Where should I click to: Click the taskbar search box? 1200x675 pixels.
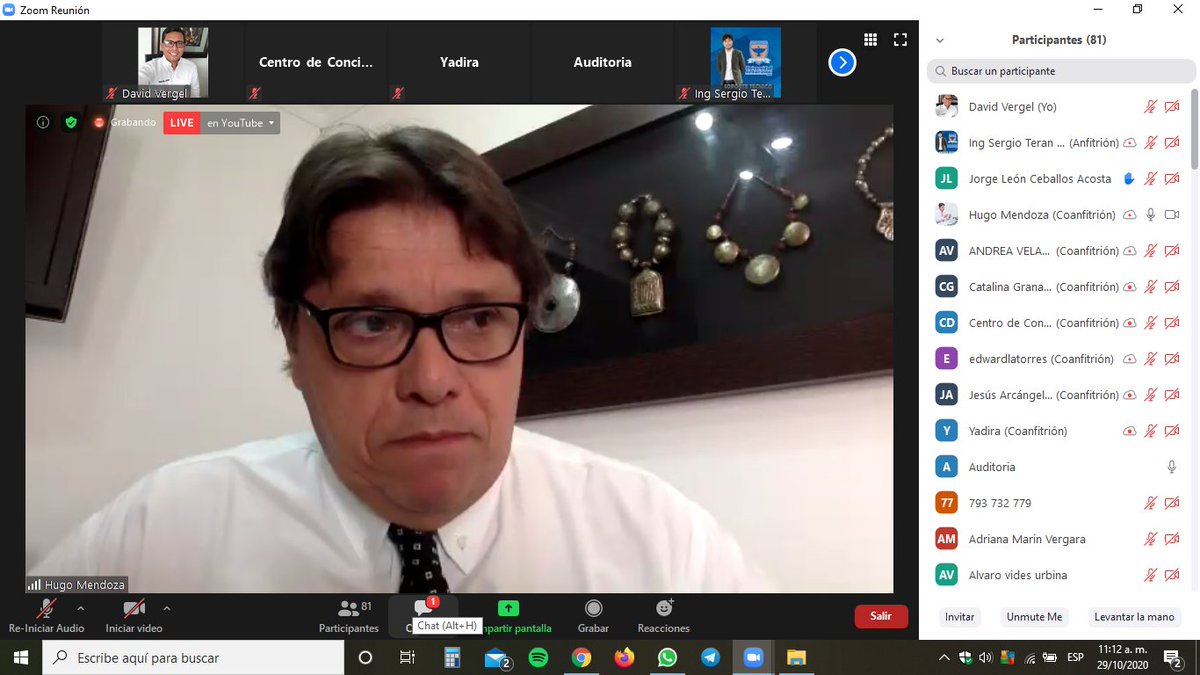[x=194, y=657]
